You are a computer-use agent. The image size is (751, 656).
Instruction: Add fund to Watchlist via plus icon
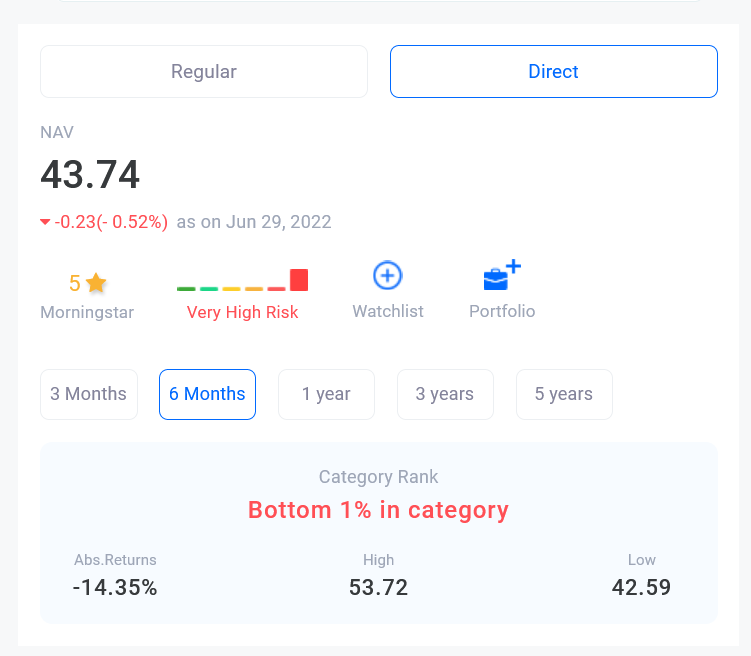tap(387, 275)
